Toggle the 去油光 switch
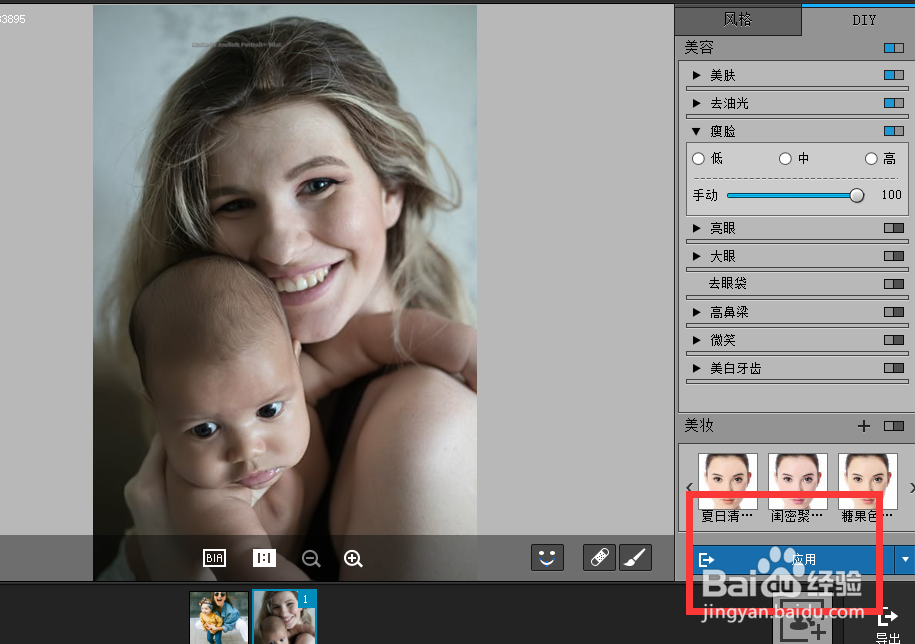 point(893,103)
